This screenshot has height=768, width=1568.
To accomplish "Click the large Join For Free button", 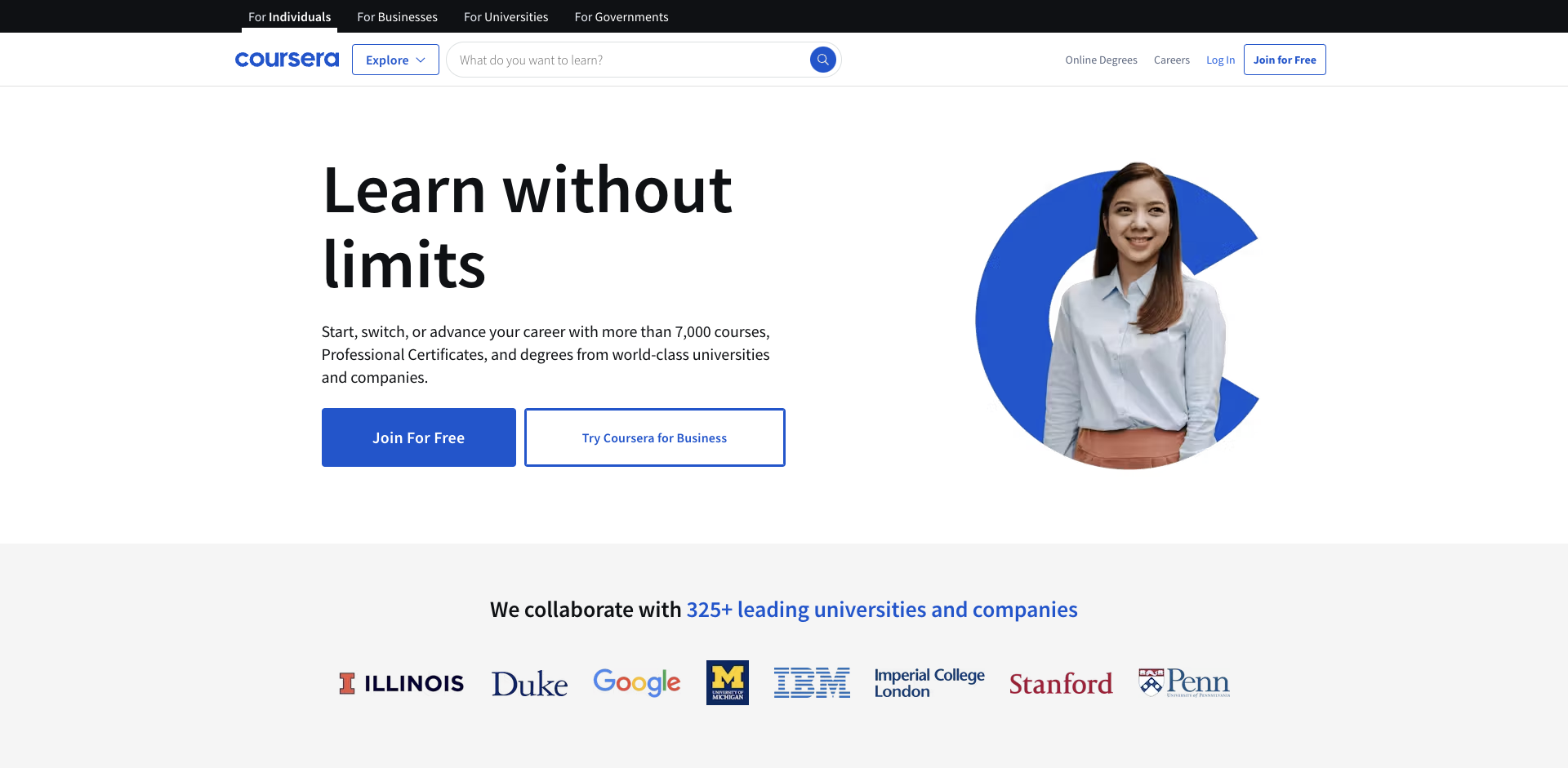I will 419,437.
